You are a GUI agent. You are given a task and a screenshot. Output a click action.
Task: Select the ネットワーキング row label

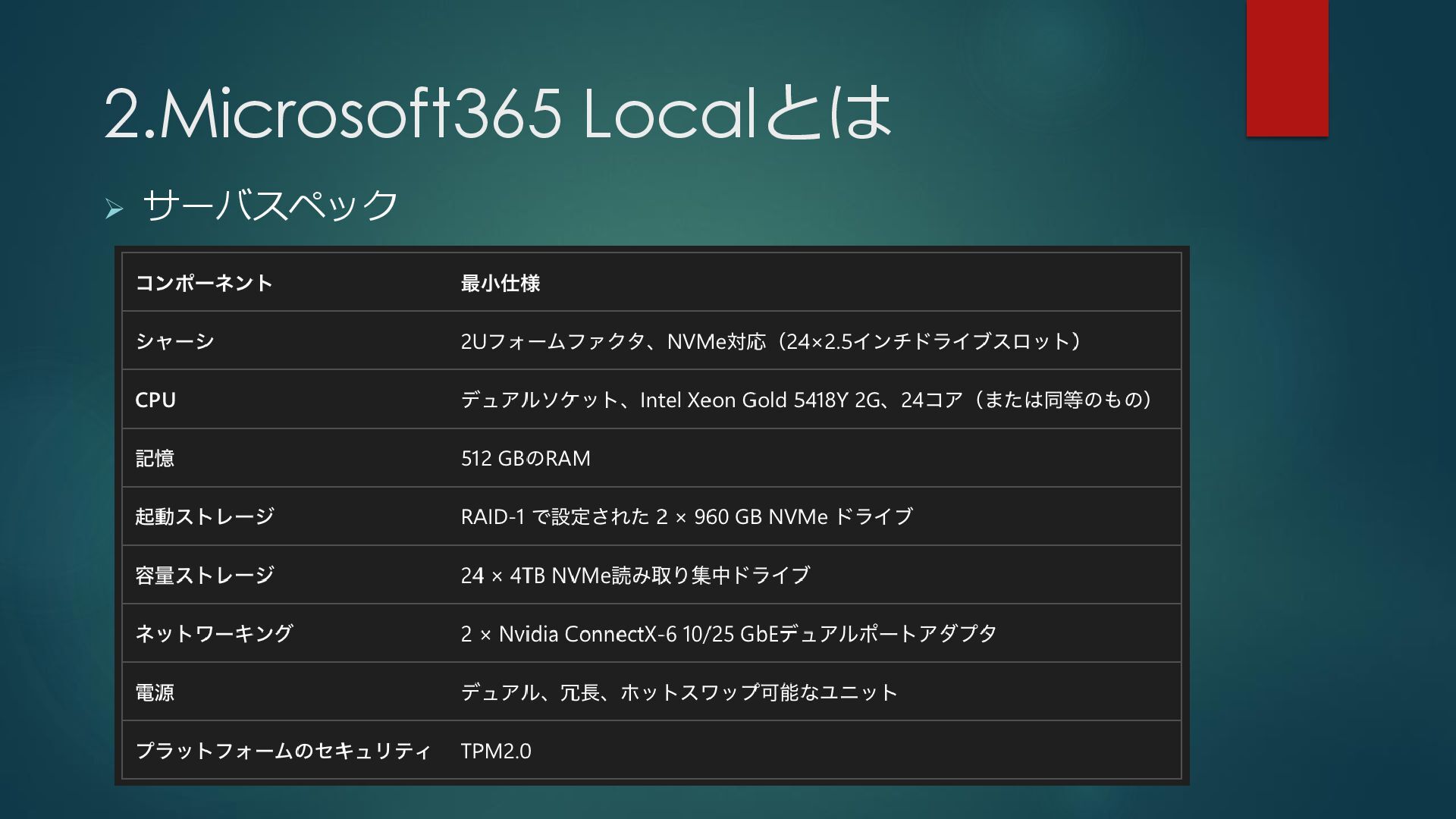[215, 633]
